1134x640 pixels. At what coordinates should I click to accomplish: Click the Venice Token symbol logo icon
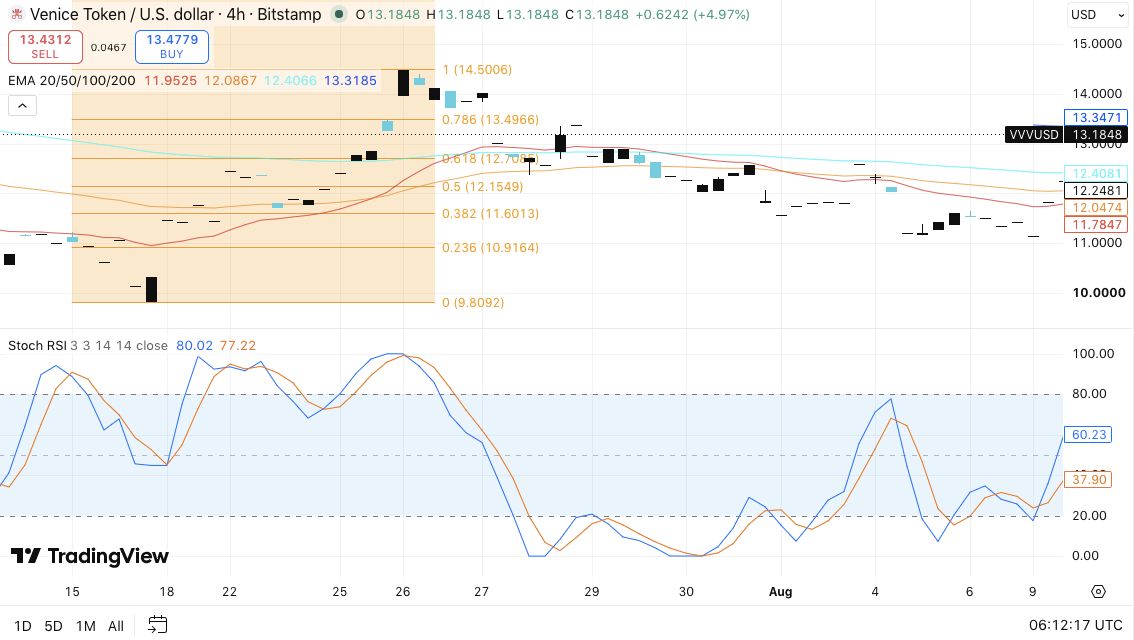point(15,14)
